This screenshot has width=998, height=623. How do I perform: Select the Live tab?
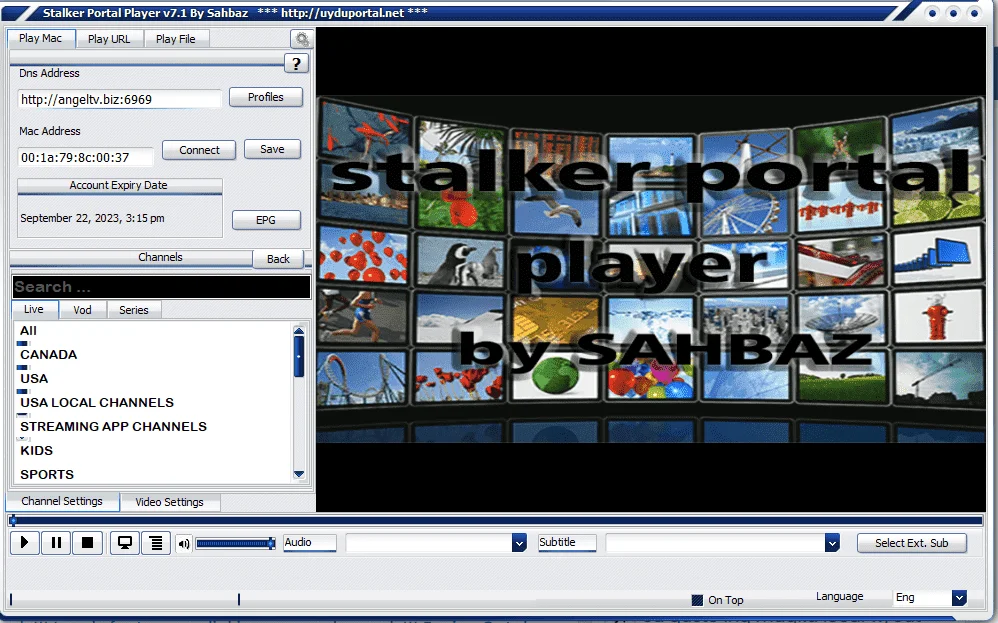tap(34, 309)
